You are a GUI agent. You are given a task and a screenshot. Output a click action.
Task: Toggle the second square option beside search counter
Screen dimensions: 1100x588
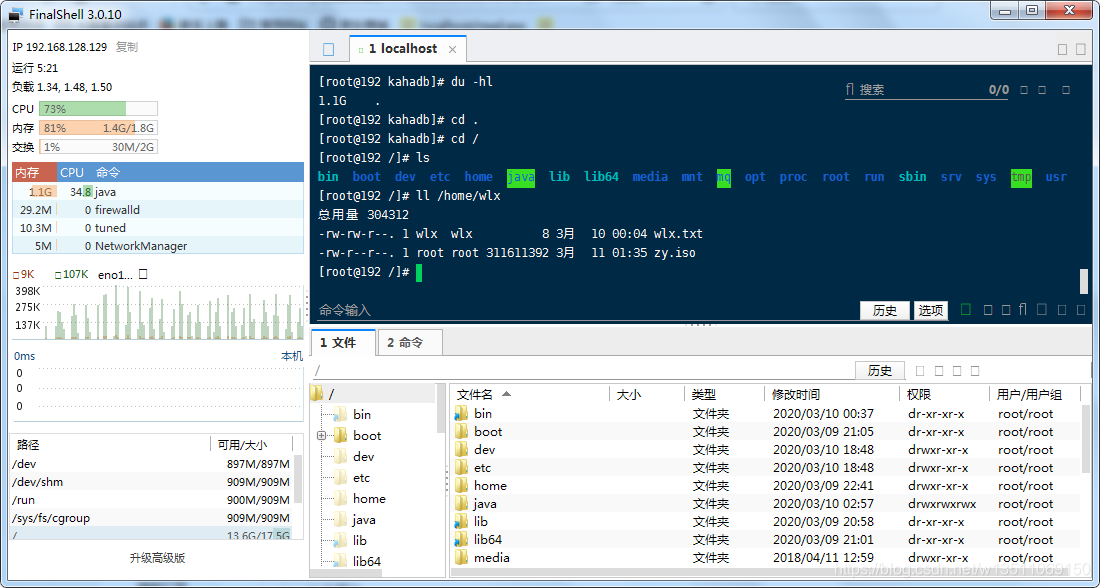[x=1043, y=89]
